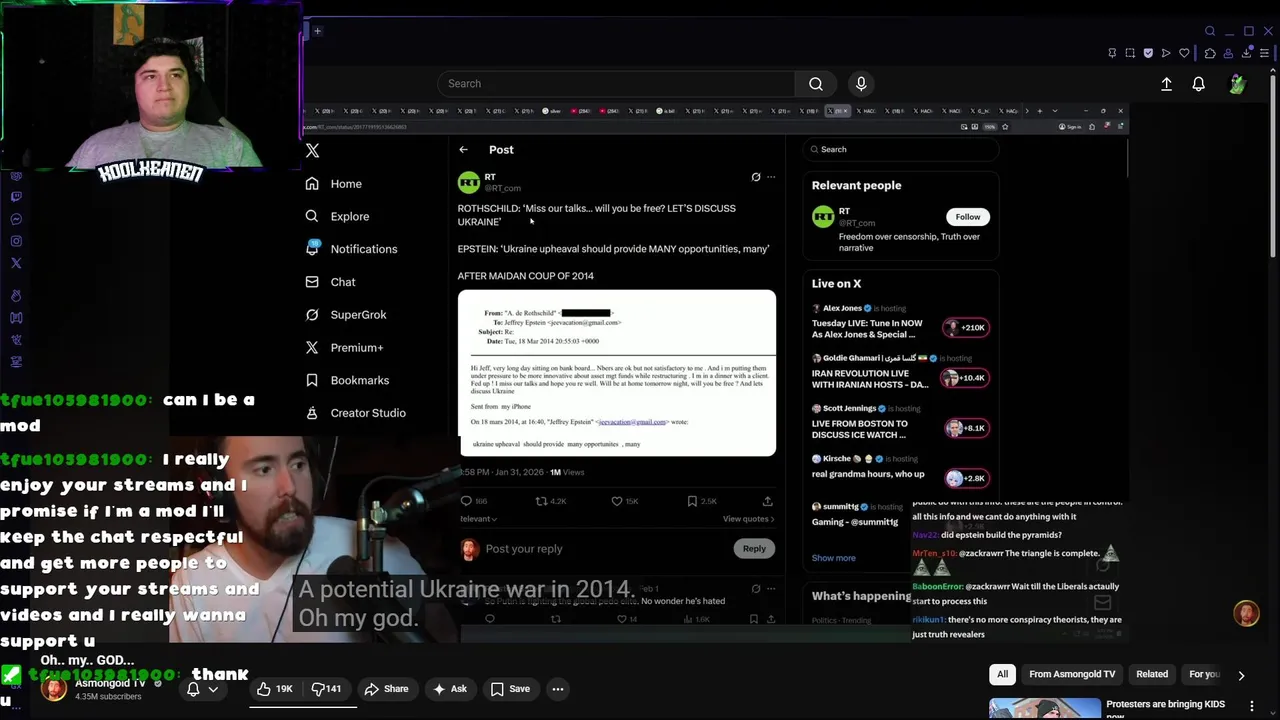Open SuperGrok in X sidebar
Viewport: 1280px width, 720px height.
(x=346, y=315)
